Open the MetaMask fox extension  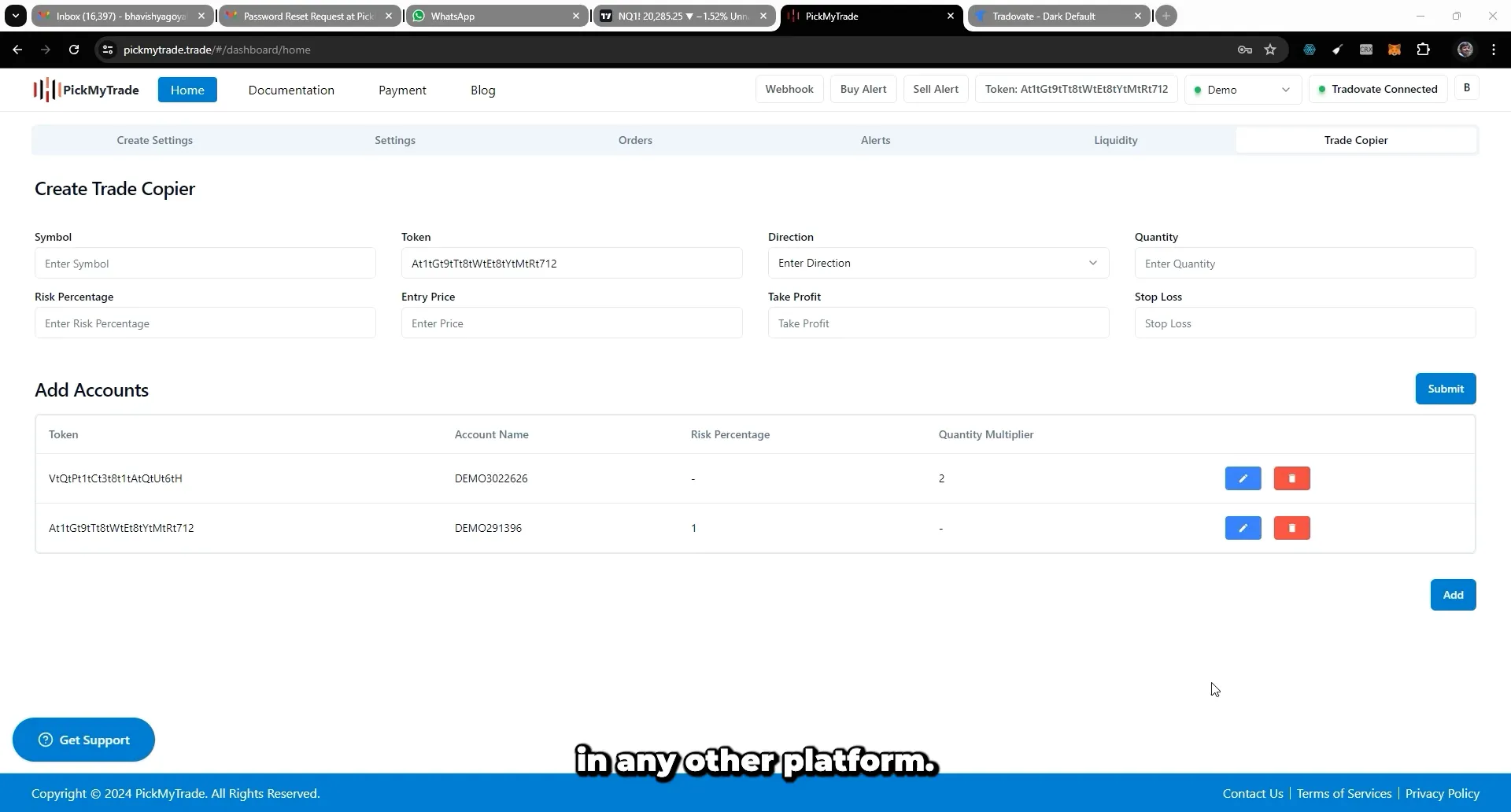coord(1394,50)
